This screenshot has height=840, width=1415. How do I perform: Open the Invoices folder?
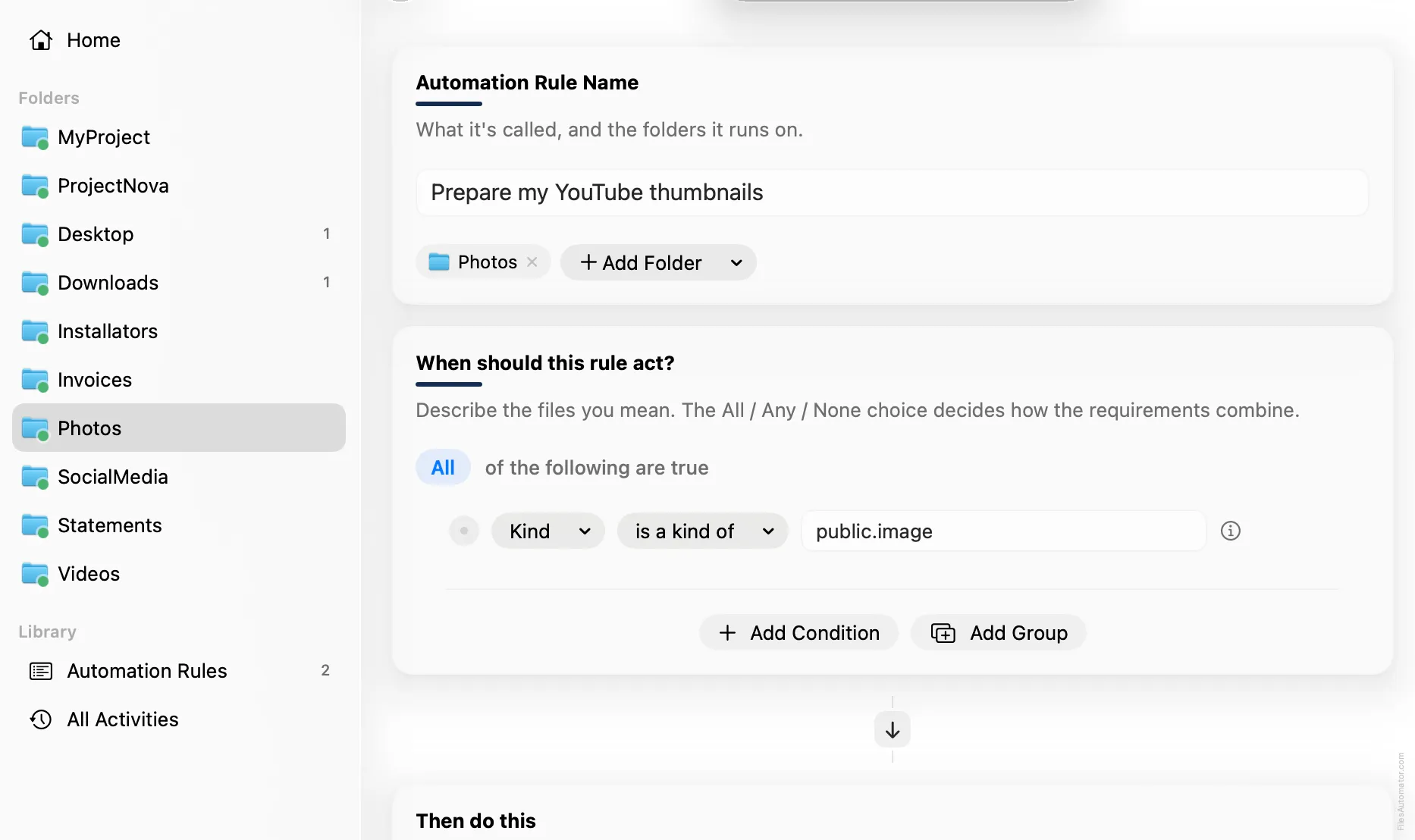[179, 380]
